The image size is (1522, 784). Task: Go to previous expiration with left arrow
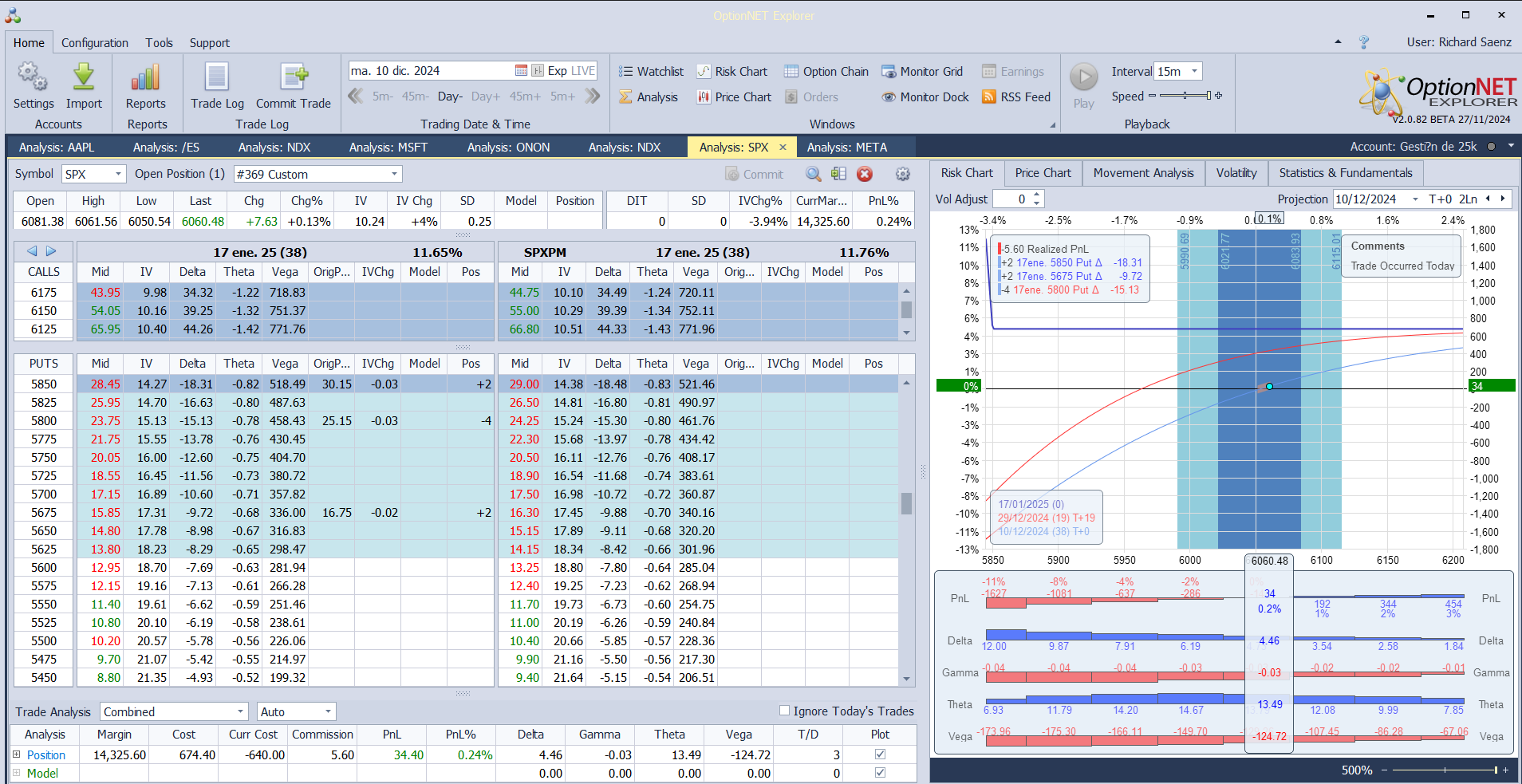(x=32, y=251)
